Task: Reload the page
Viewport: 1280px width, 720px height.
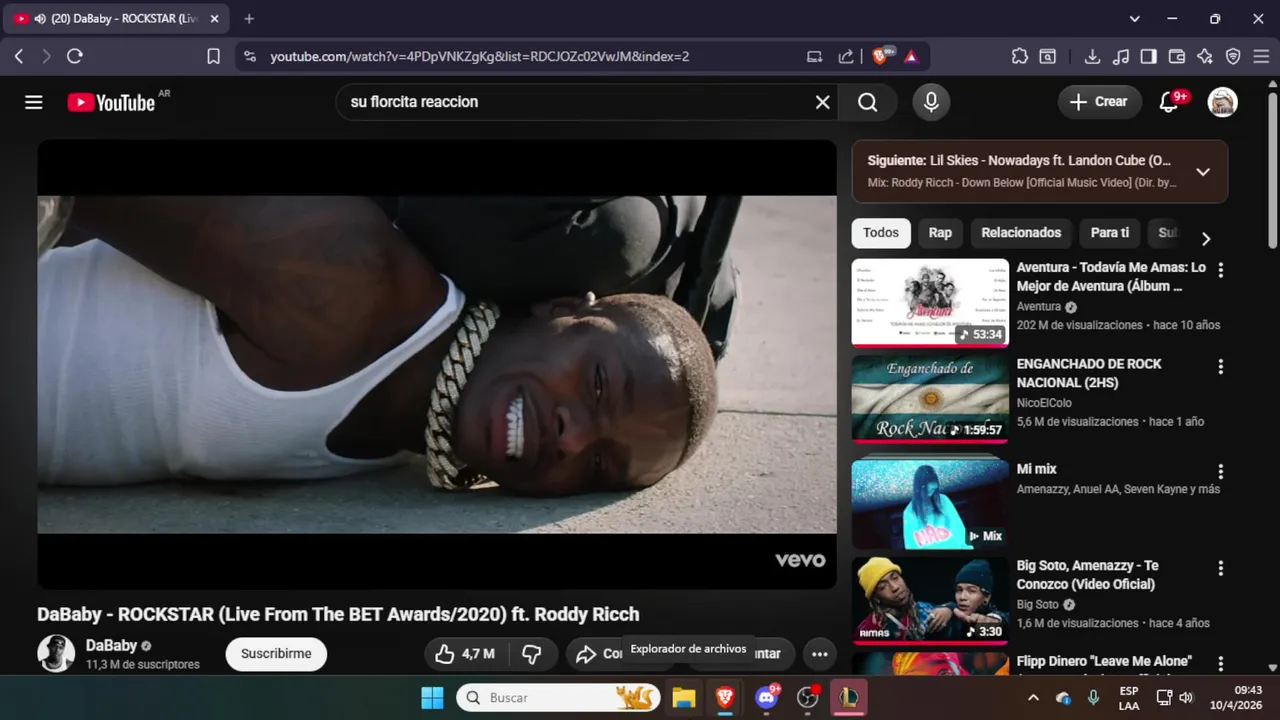Action: (x=75, y=57)
